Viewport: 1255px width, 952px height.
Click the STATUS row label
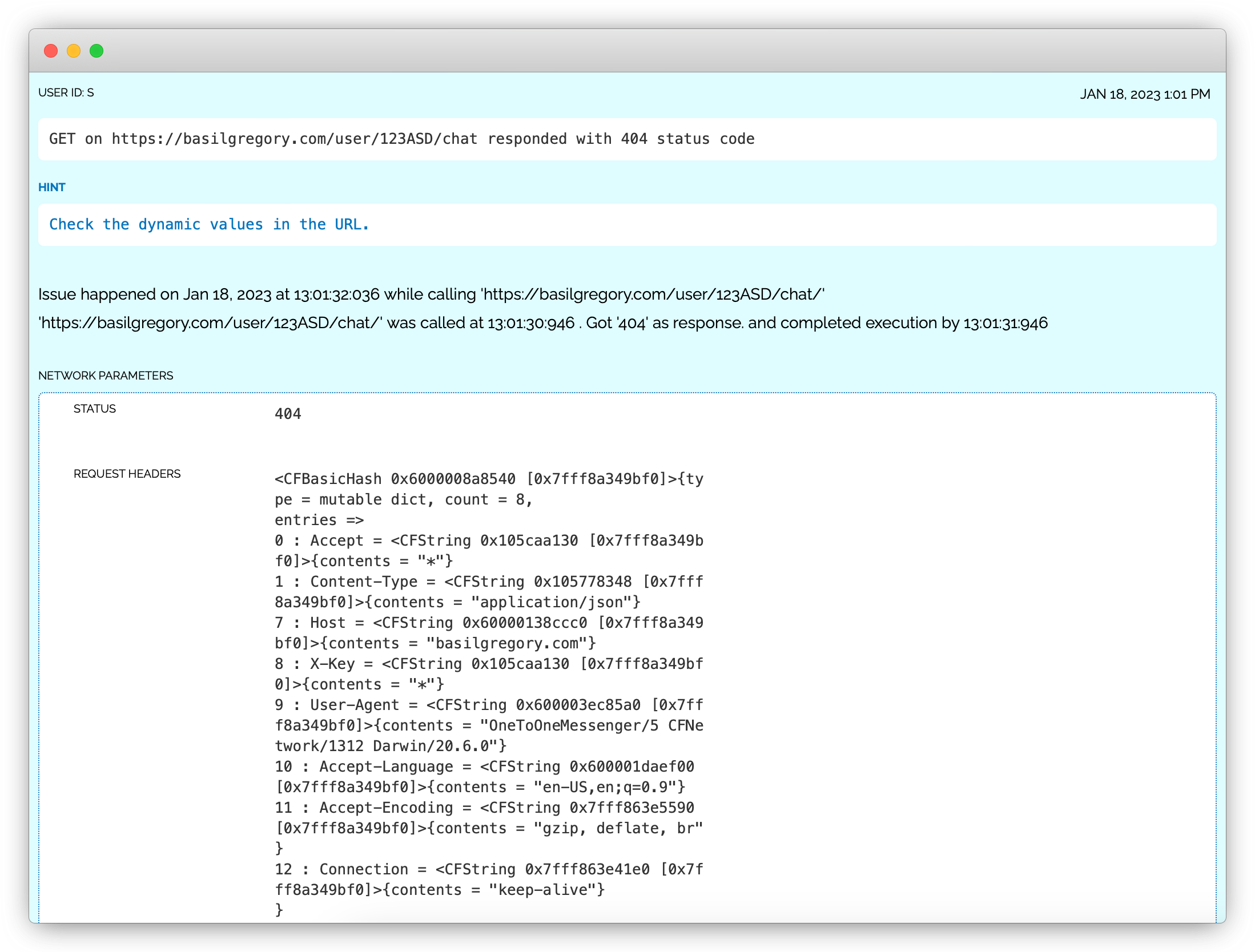(94, 409)
